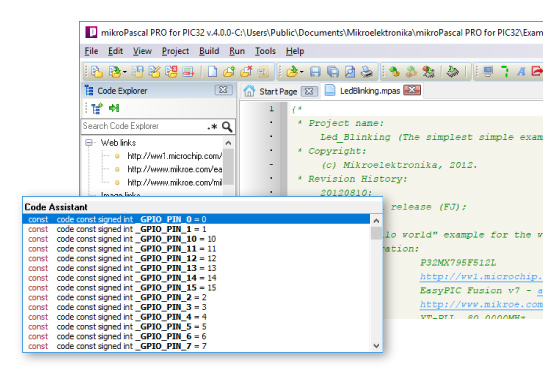Screen dimensions: 543x373
Task: Select _GPIO_PIN_0 = 0 in Code Assistant
Action: pos(196,219)
